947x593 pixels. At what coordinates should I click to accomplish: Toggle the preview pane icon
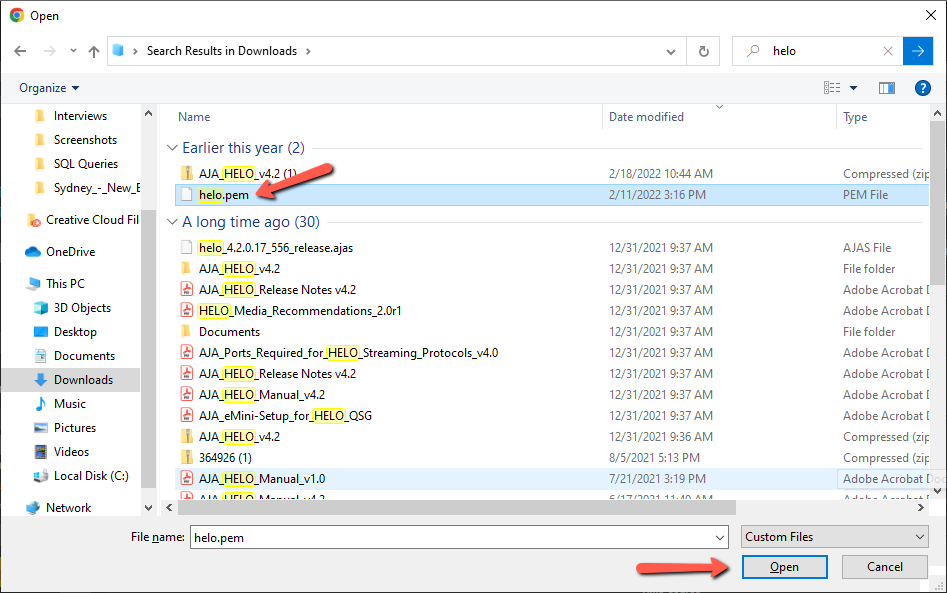point(887,88)
